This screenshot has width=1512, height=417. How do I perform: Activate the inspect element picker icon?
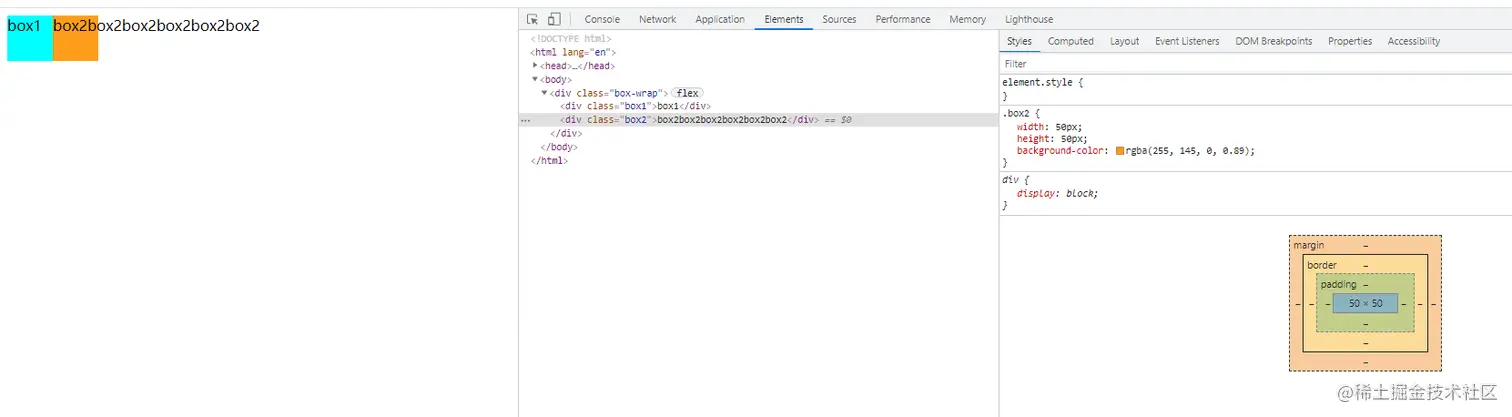pos(532,19)
